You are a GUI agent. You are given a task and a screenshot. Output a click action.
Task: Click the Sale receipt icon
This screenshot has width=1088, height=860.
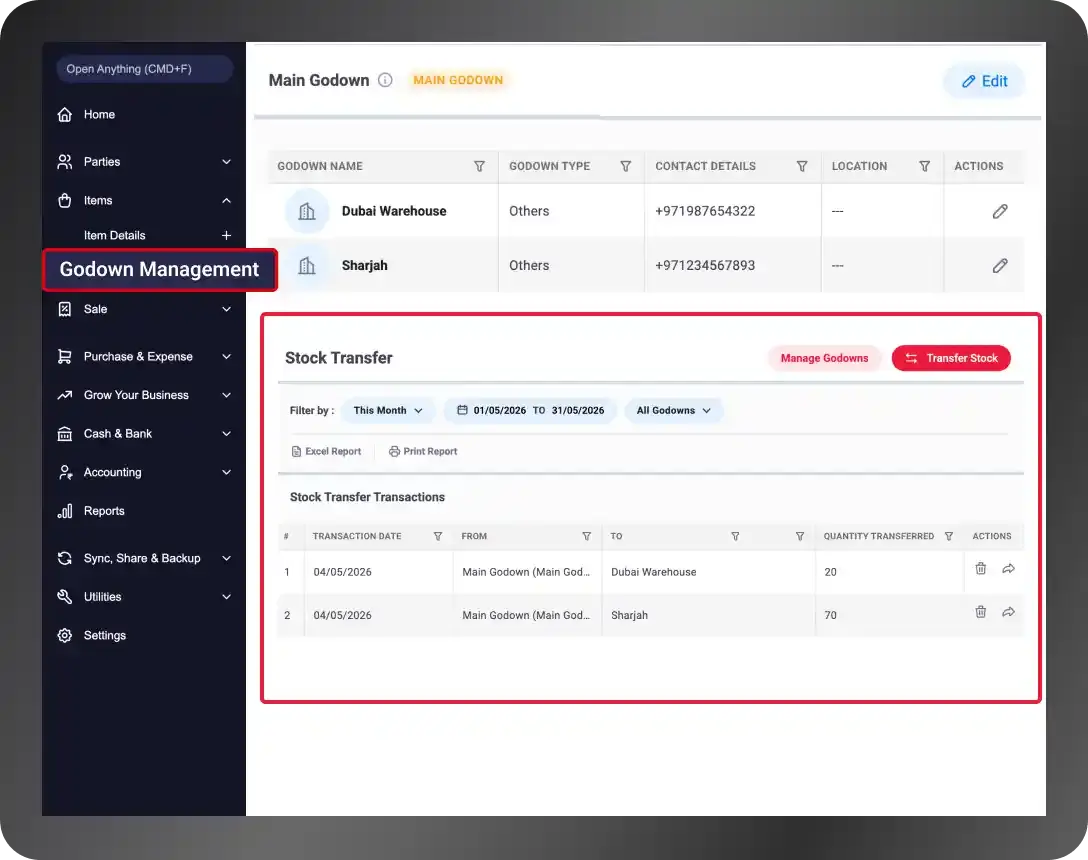click(x=65, y=309)
